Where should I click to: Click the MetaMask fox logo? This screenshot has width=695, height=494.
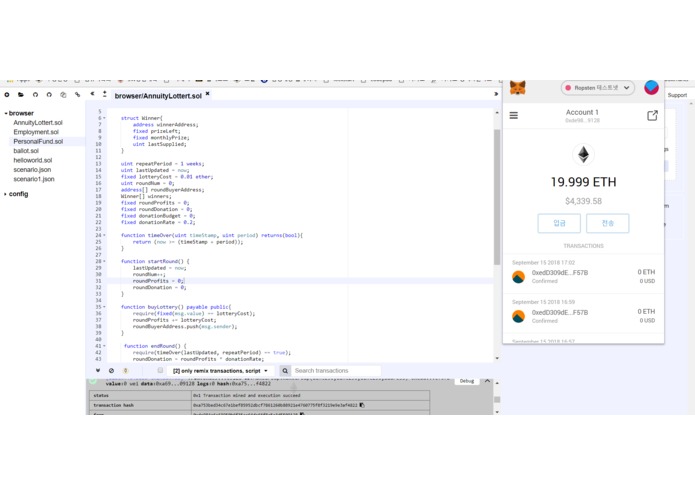point(517,87)
